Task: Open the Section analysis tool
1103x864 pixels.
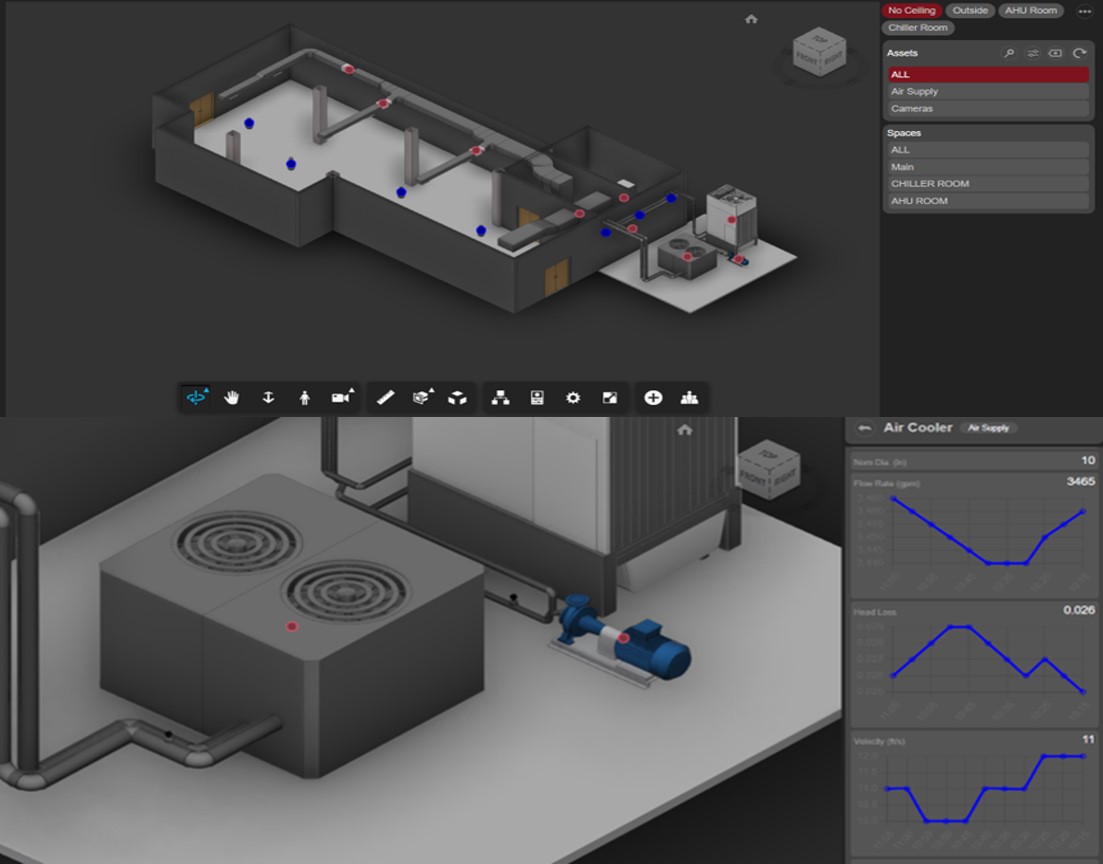Action: [x=422, y=398]
